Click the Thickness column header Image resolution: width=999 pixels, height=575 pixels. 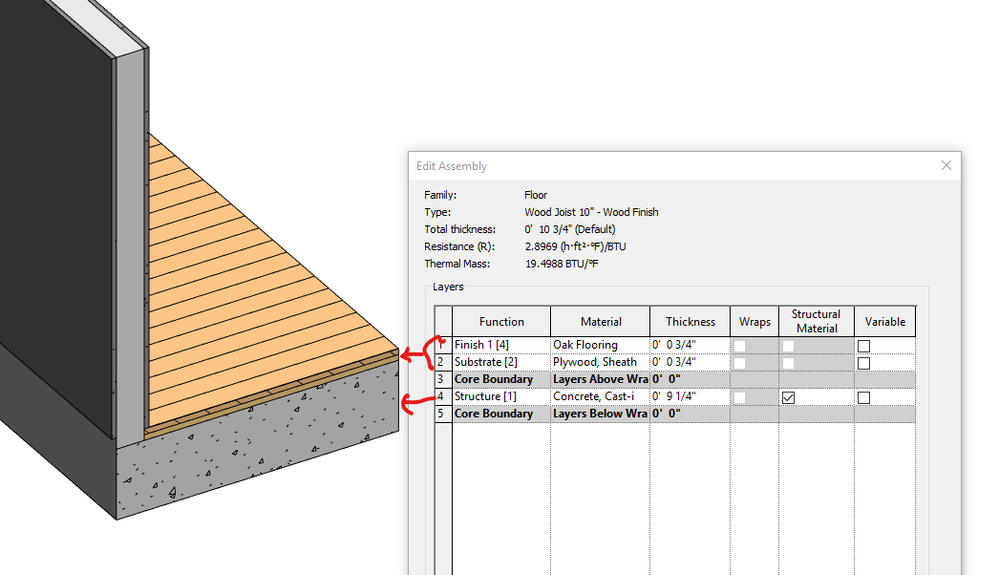[x=690, y=322]
